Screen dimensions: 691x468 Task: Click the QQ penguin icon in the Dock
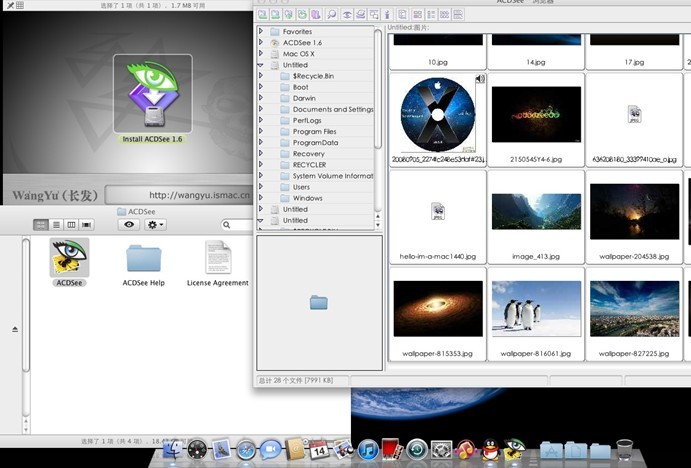(490, 450)
